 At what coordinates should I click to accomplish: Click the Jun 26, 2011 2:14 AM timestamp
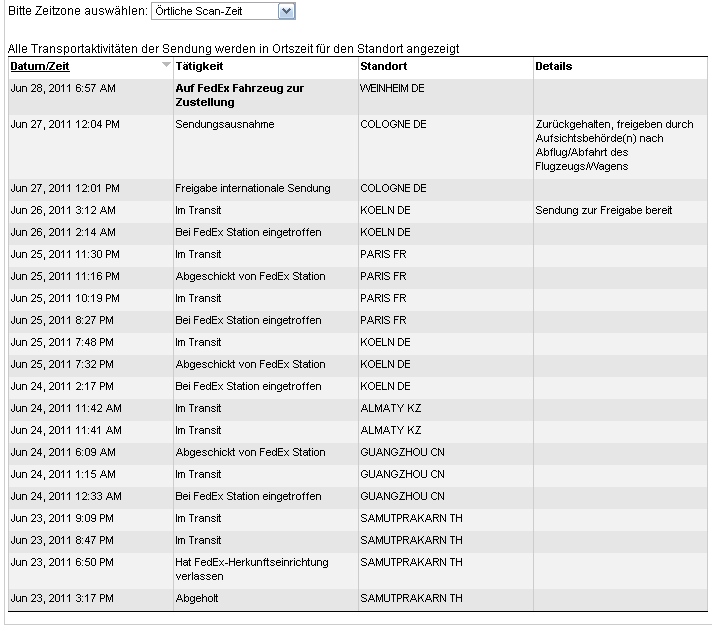point(63,232)
